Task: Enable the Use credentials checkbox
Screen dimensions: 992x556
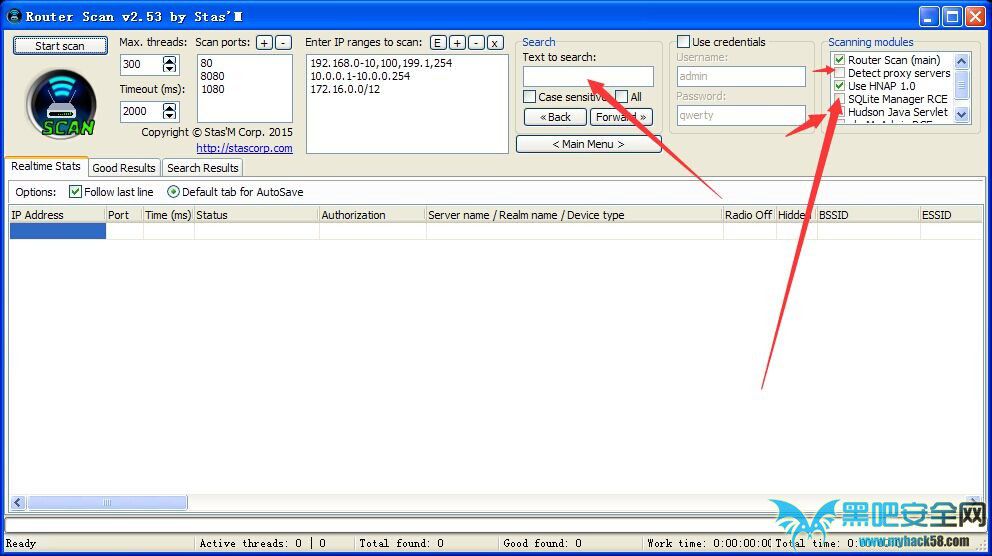Action: pos(683,42)
